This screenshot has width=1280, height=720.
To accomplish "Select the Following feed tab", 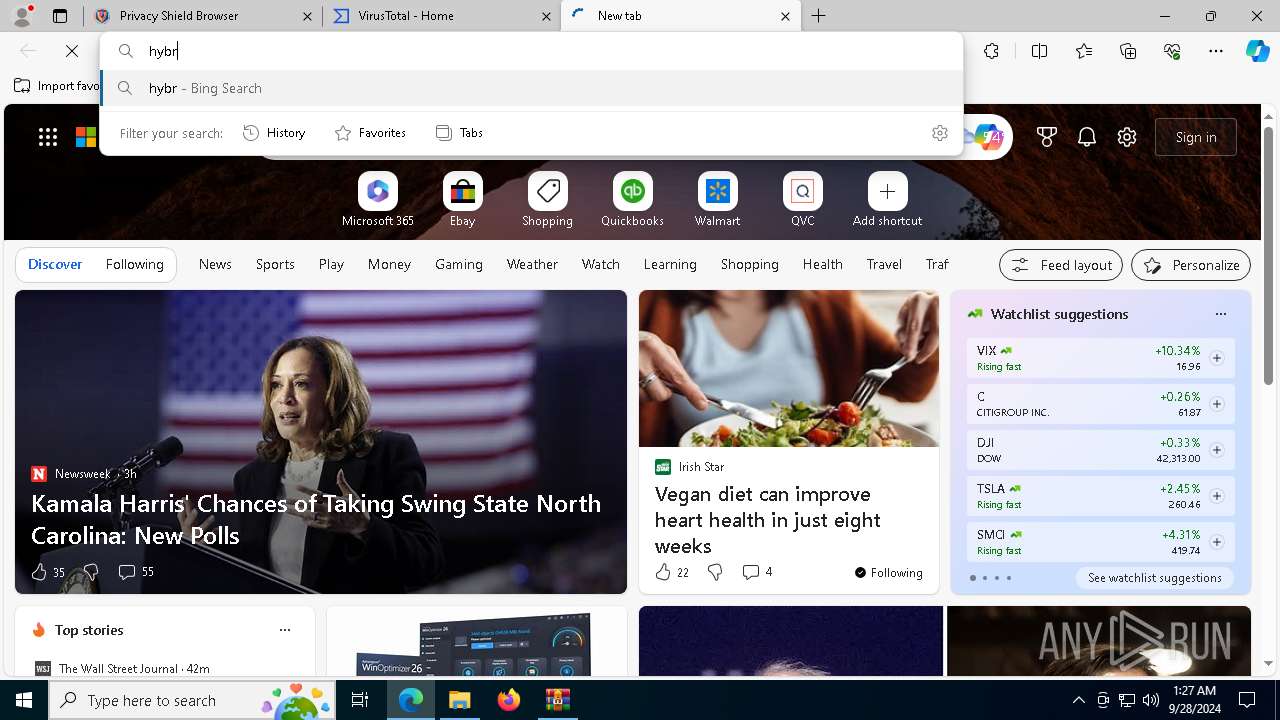I will click(x=134, y=264).
